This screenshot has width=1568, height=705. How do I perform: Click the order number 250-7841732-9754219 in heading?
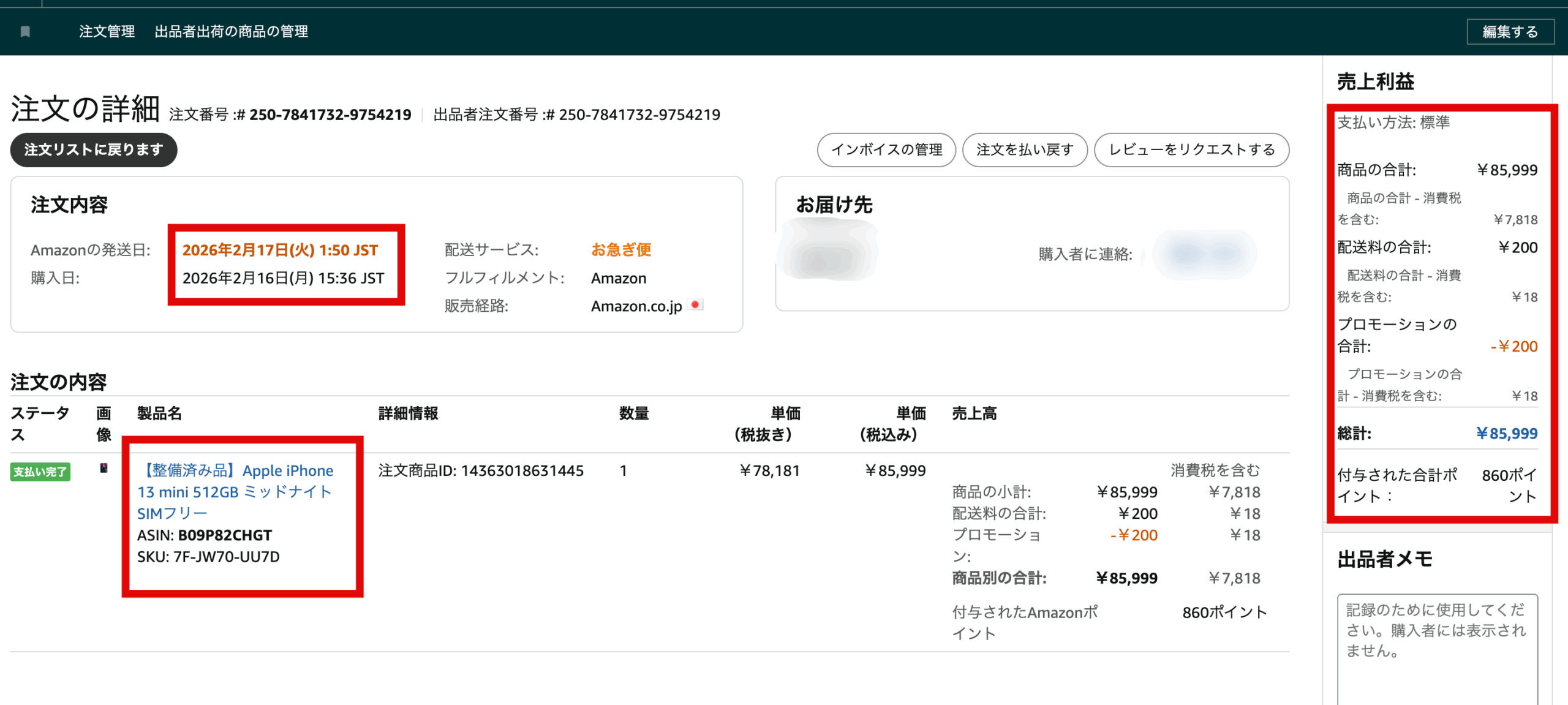(330, 115)
